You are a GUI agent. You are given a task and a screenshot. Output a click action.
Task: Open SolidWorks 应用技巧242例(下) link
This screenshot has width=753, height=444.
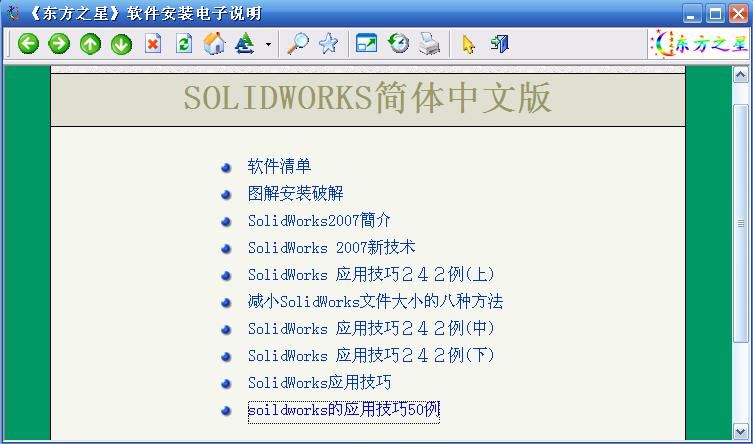[x=371, y=356]
